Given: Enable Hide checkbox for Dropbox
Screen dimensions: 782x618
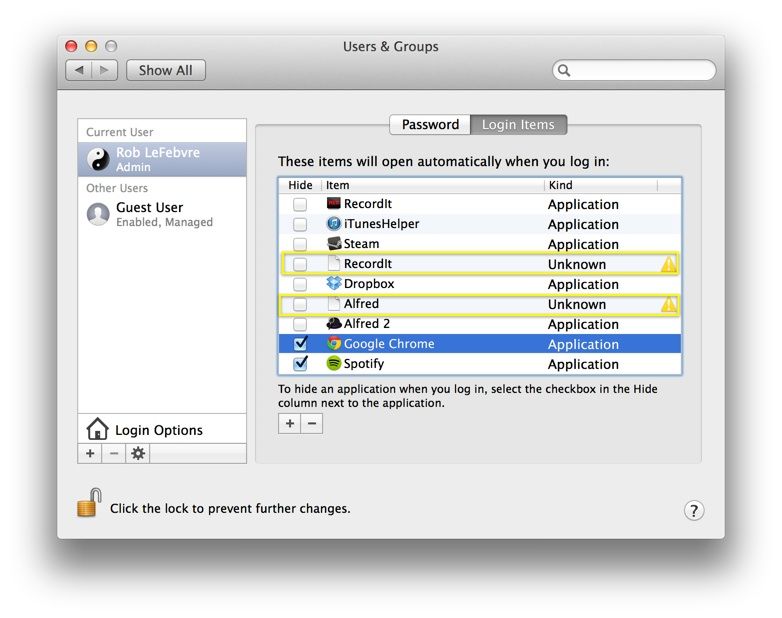Looking at the screenshot, I should [300, 284].
